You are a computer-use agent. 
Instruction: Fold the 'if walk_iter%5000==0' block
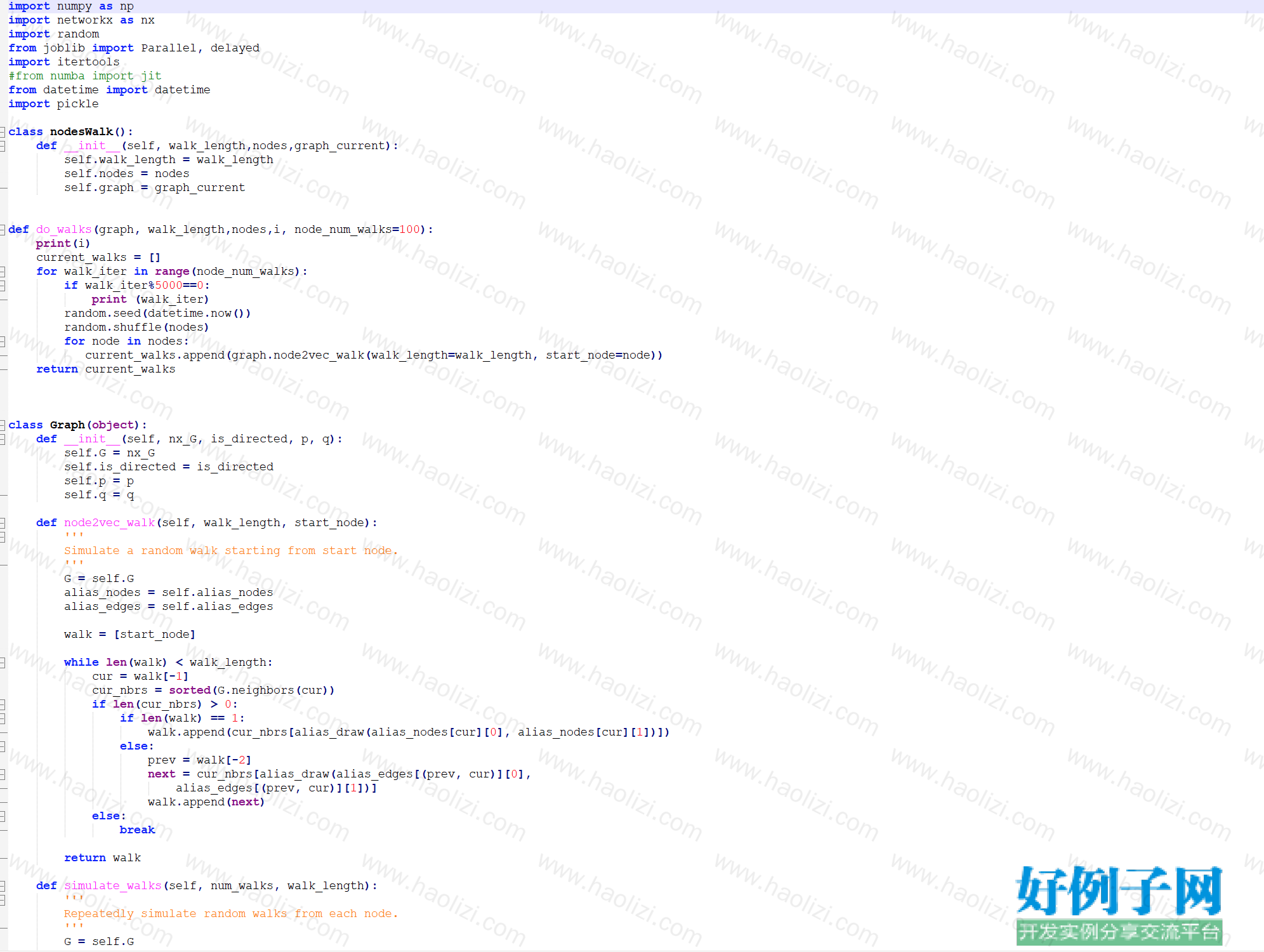(3, 286)
